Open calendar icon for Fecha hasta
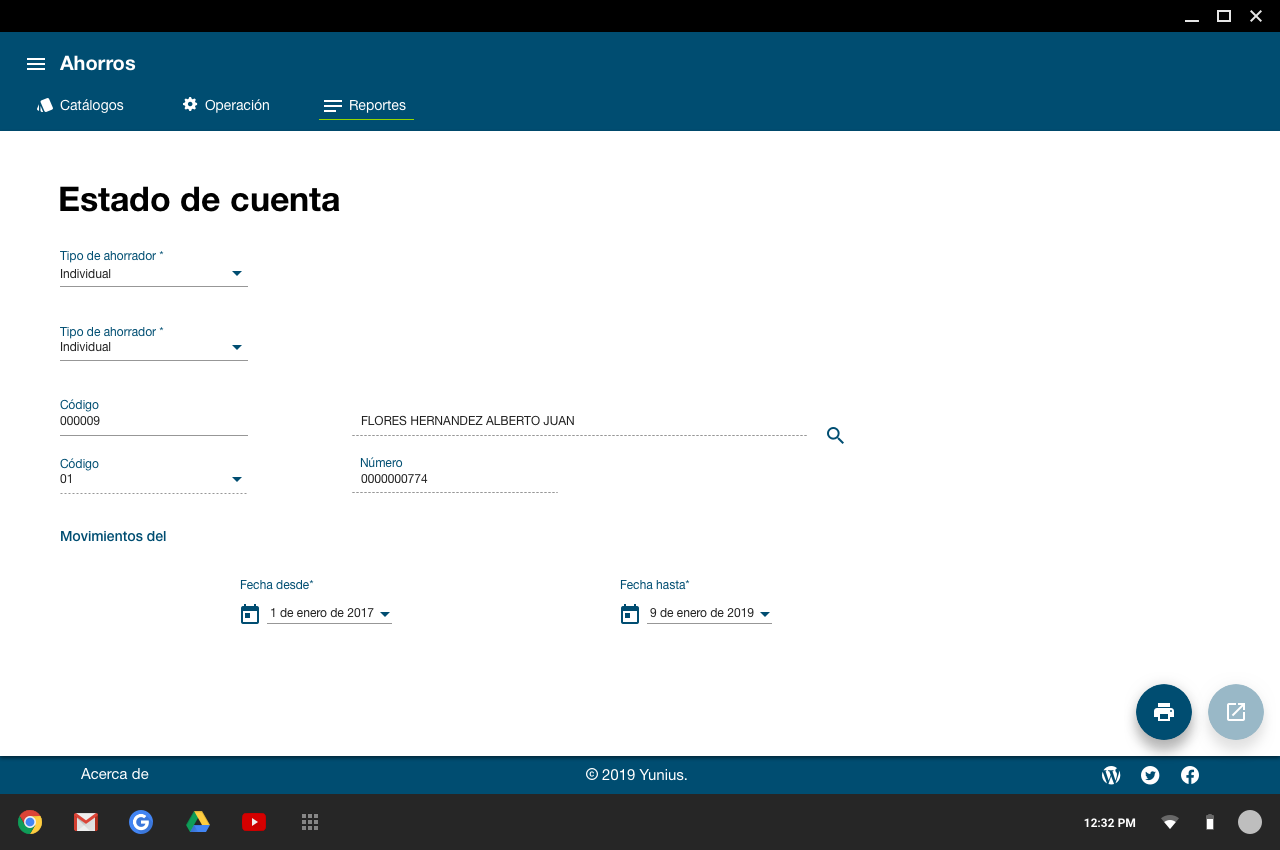 pos(630,614)
